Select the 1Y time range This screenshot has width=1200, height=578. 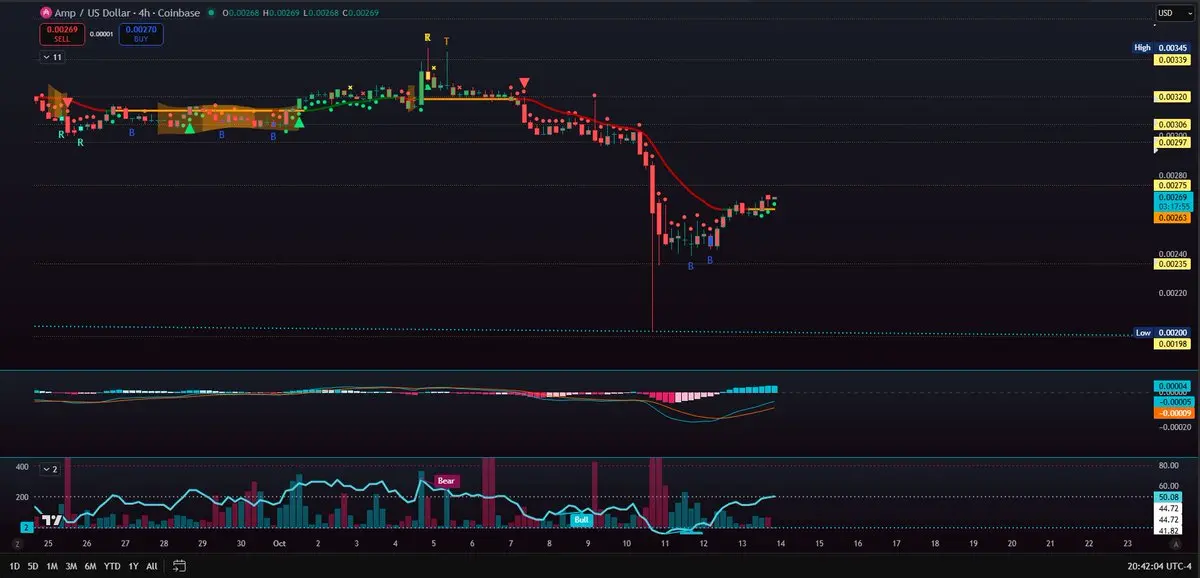(x=133, y=566)
